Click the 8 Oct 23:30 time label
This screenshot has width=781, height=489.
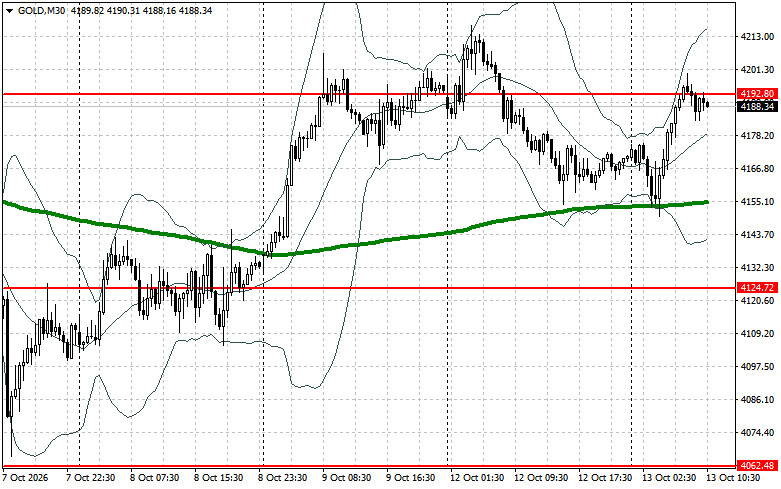pyautogui.click(x=282, y=478)
